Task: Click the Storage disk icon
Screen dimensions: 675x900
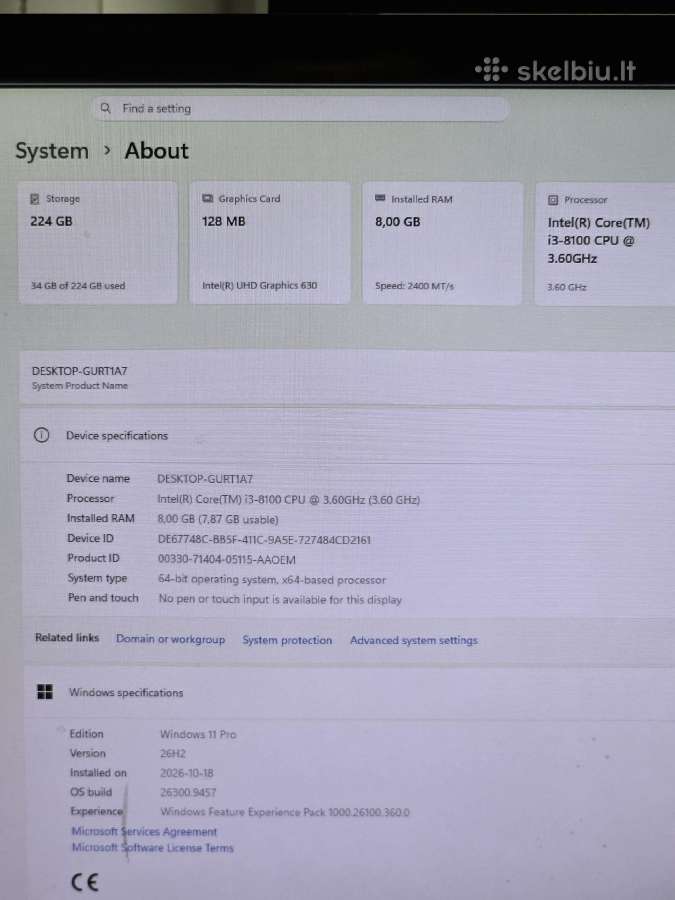Action: (34, 199)
